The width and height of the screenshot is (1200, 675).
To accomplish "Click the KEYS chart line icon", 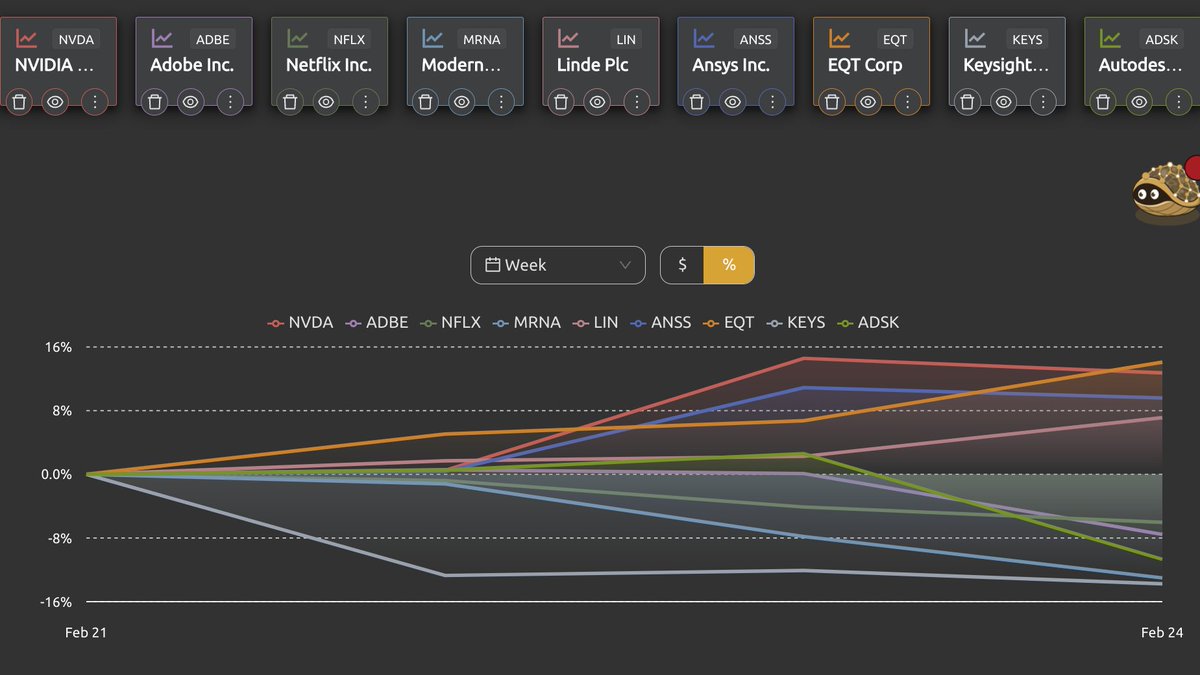I will [x=975, y=39].
